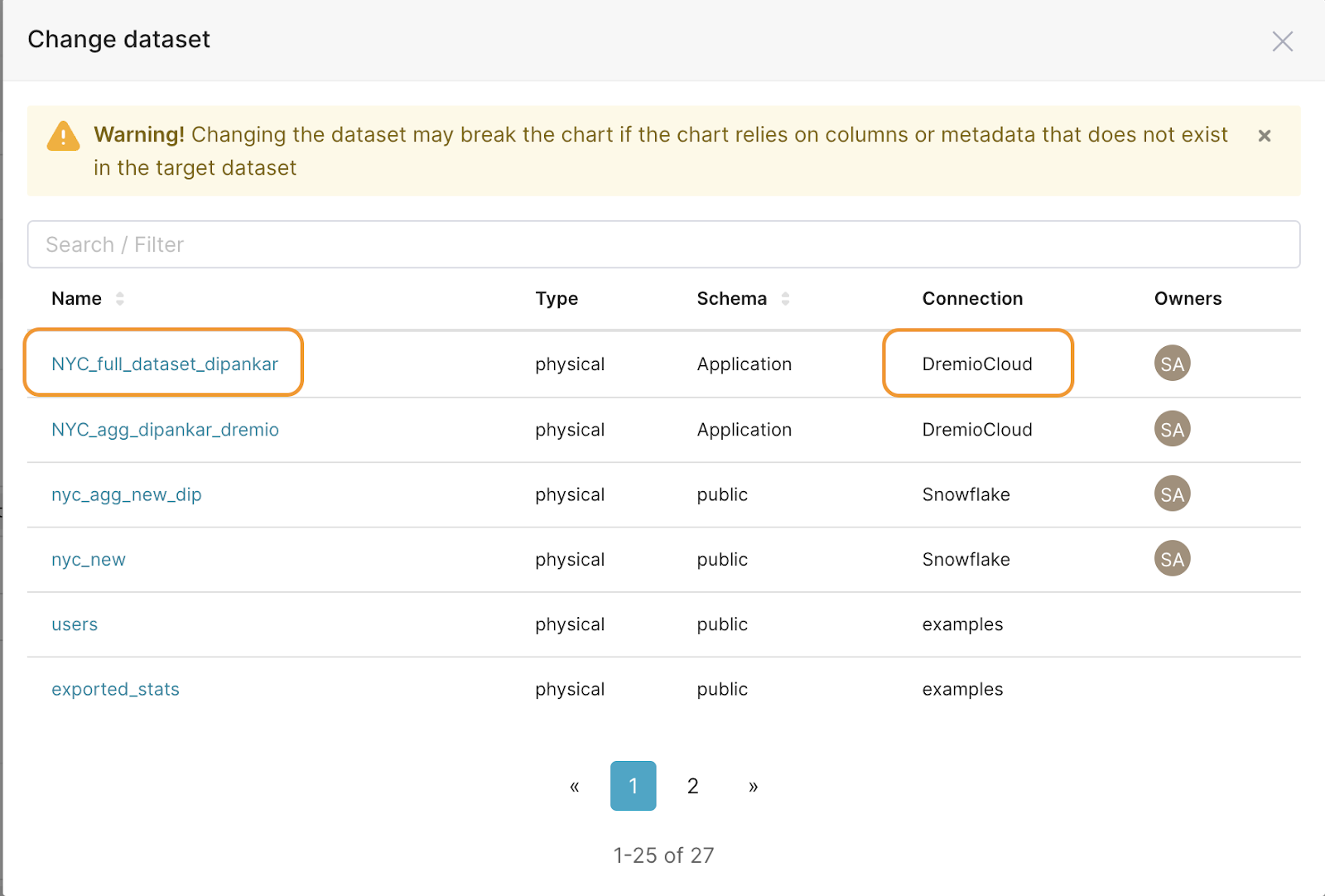
Task: Toggle ascending sort on the Name column
Action: [x=121, y=295]
